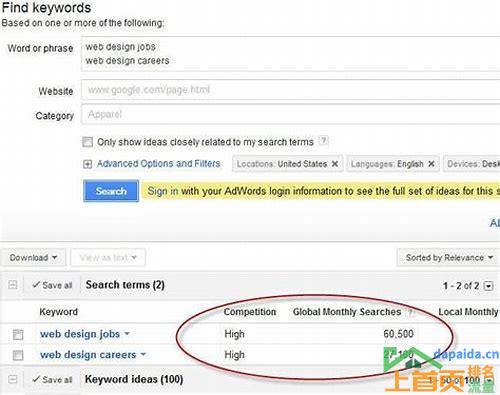
Task: Click the Search button
Action: (x=111, y=191)
